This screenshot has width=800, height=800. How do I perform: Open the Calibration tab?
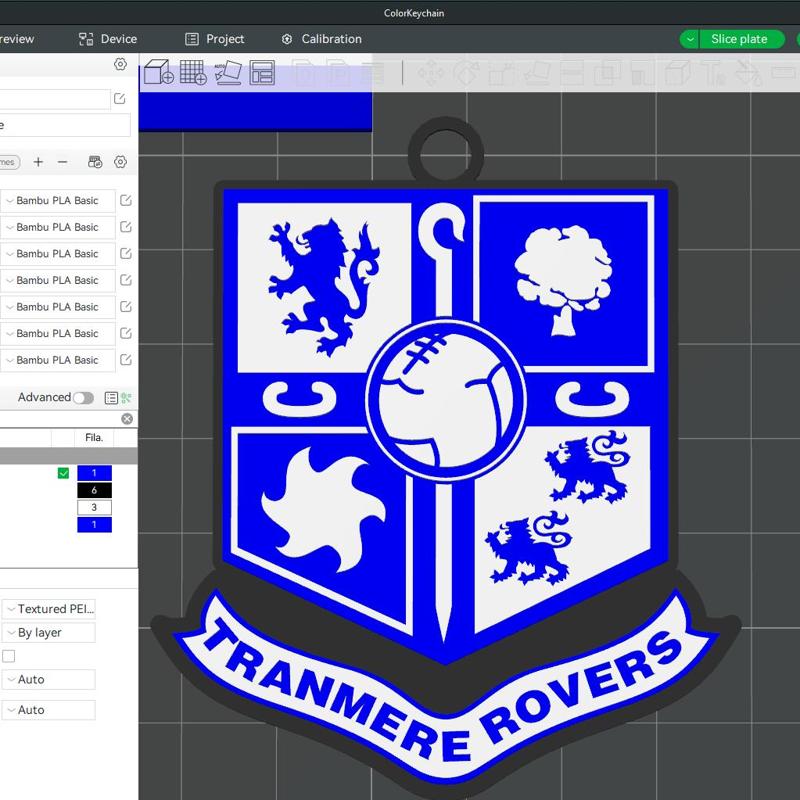point(322,39)
